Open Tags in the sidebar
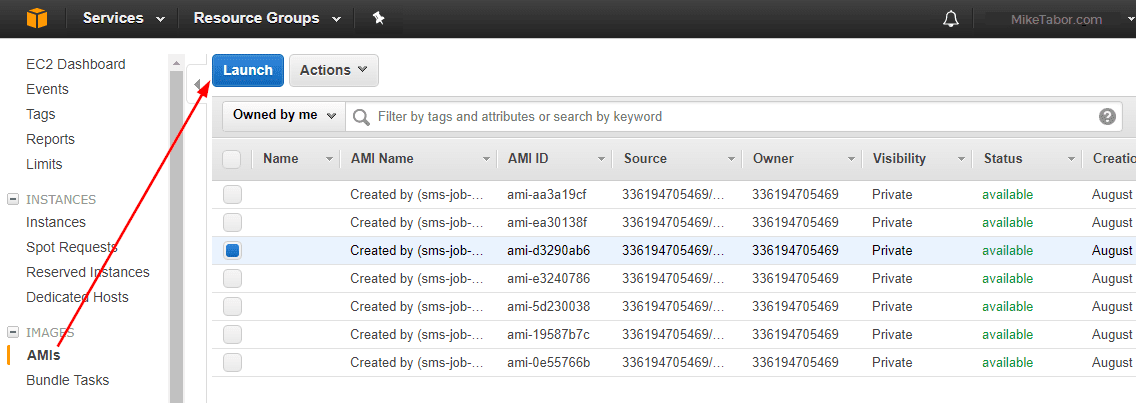The image size is (1136, 403). click(x=41, y=115)
